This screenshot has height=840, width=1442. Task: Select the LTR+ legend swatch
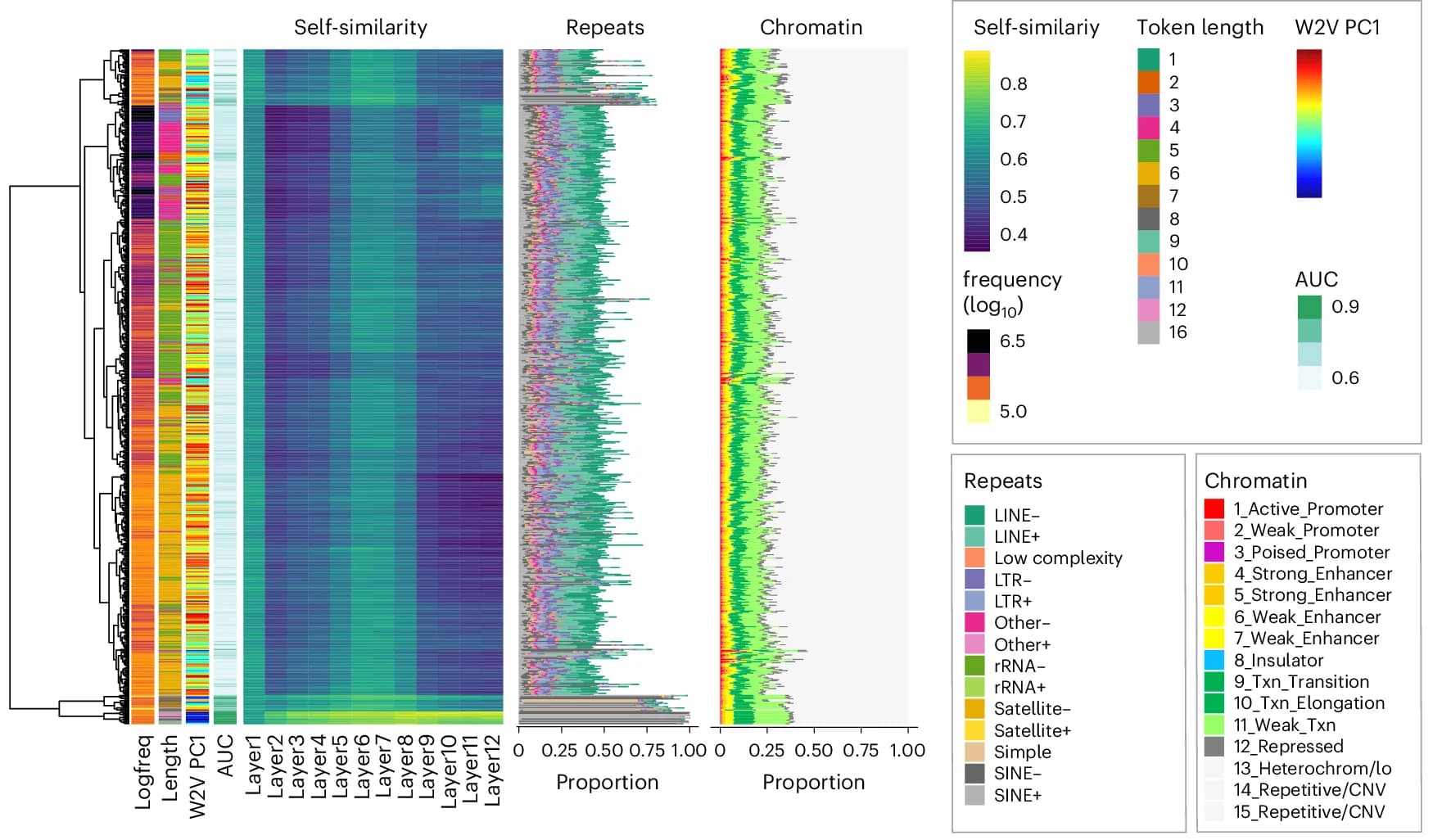(x=974, y=601)
